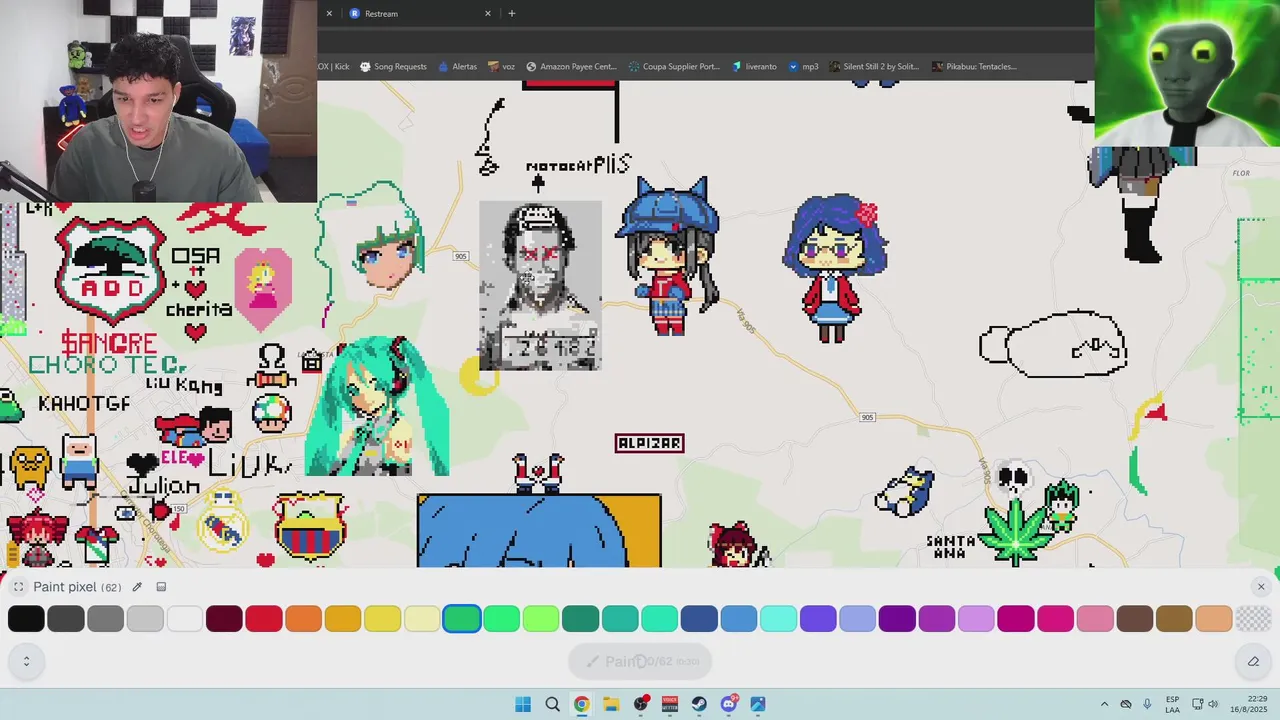Close the Paint pixel panel
This screenshot has height=720, width=1280.
coord(1261,587)
